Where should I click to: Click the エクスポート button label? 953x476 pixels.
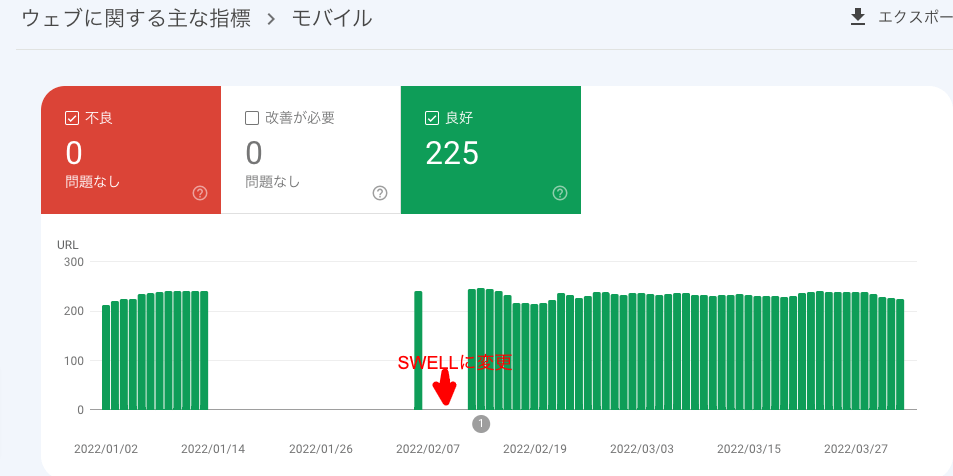(x=915, y=18)
